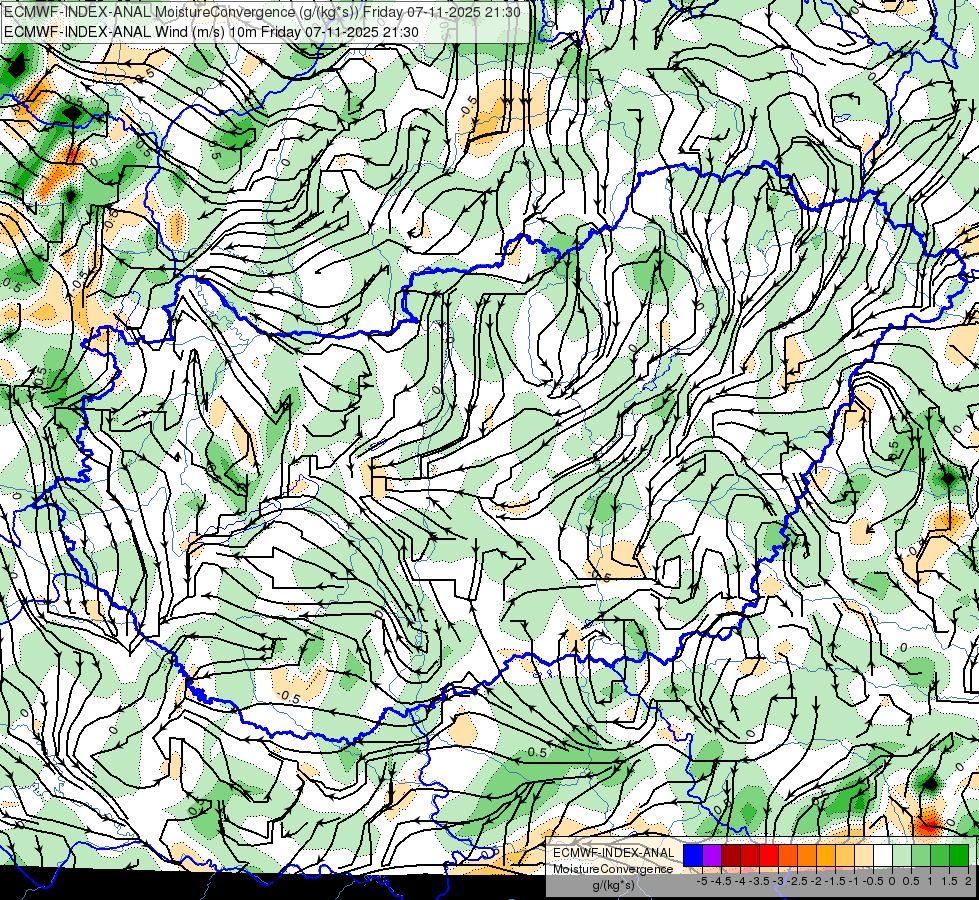The width and height of the screenshot is (979, 900).
Task: Click the 'g/(kg*s)' unit label in legend
Action: pos(614,886)
